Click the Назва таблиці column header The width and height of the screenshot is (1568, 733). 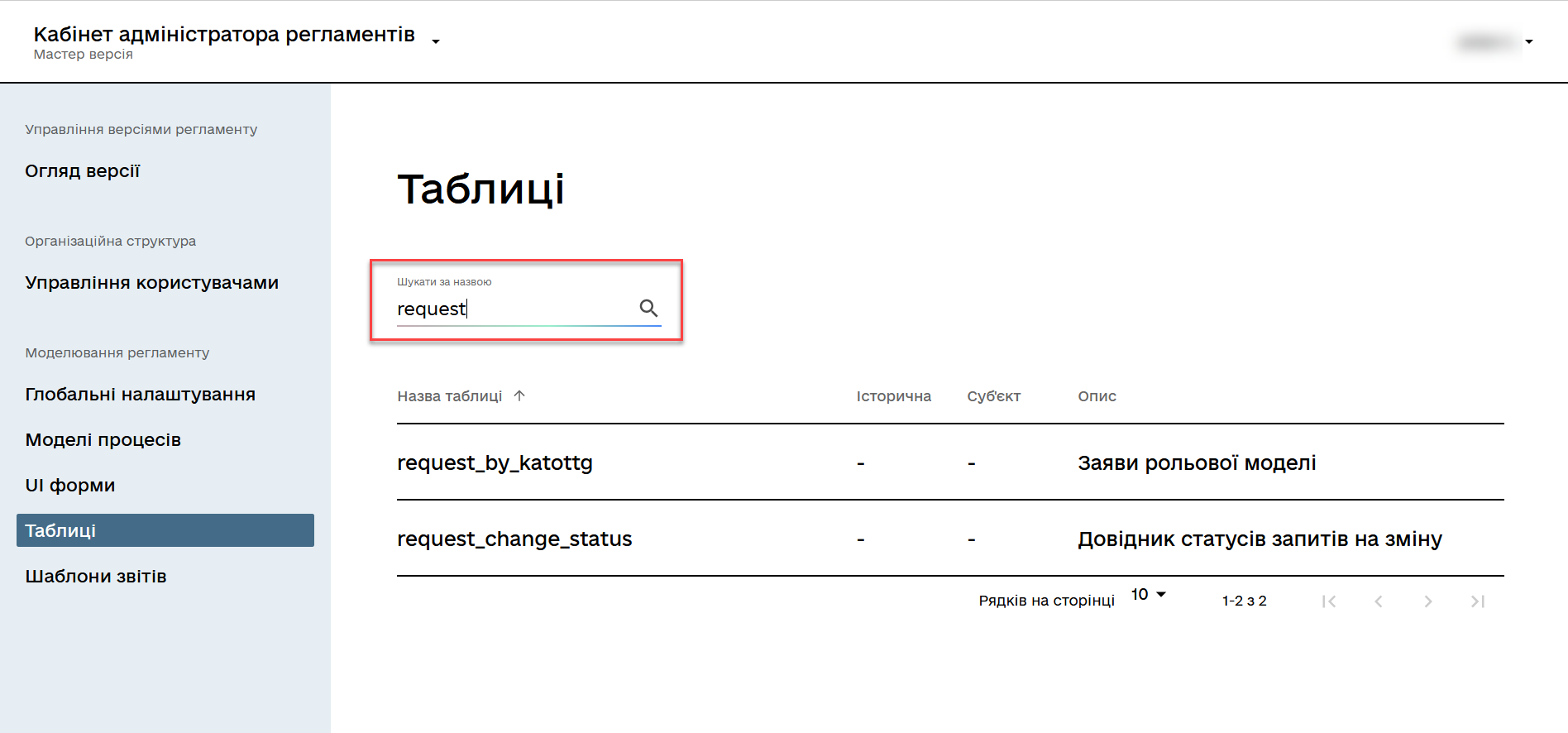point(450,396)
